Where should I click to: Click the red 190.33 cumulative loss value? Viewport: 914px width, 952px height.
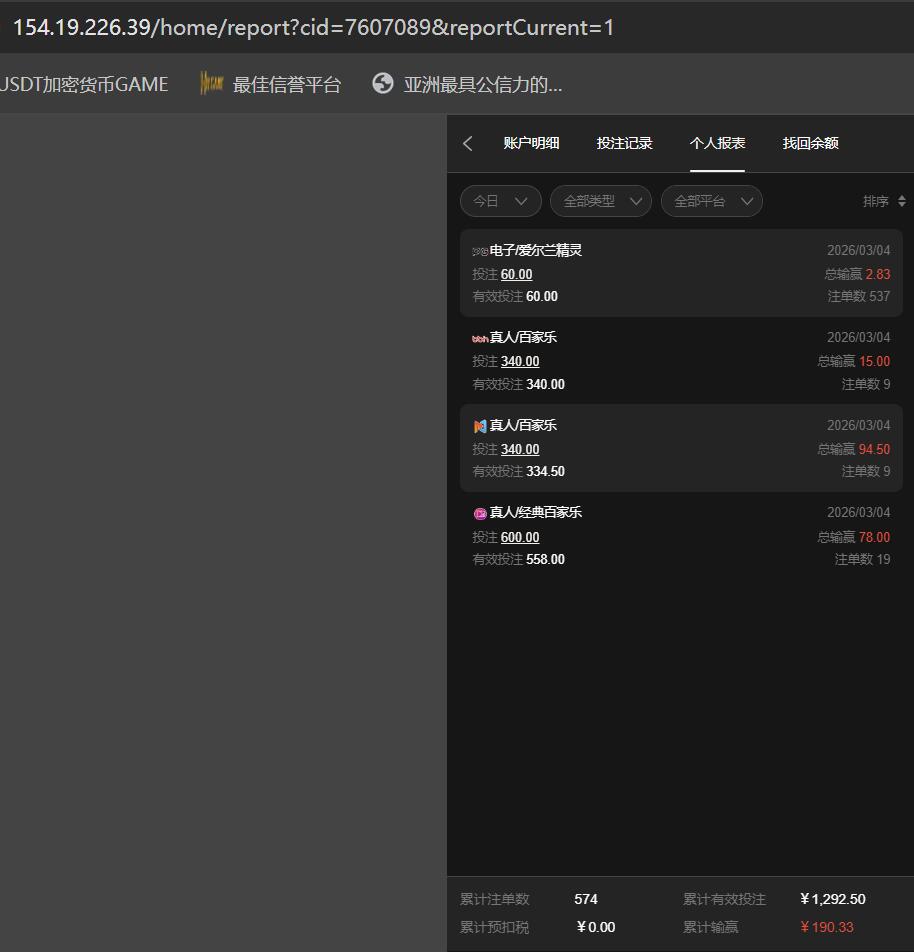(x=827, y=927)
